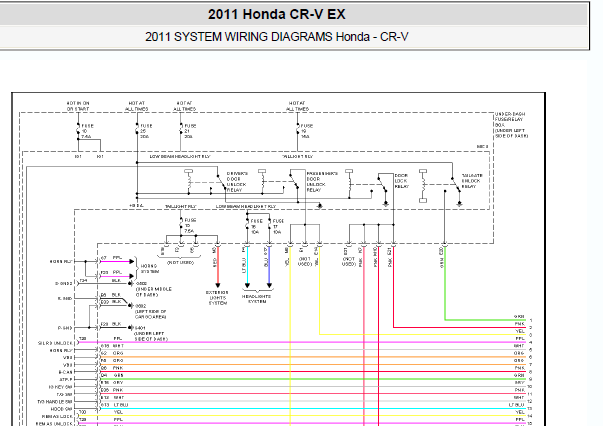
Task: Click the 'E12 WHT' wire label
Action: pyautogui.click(x=112, y=397)
